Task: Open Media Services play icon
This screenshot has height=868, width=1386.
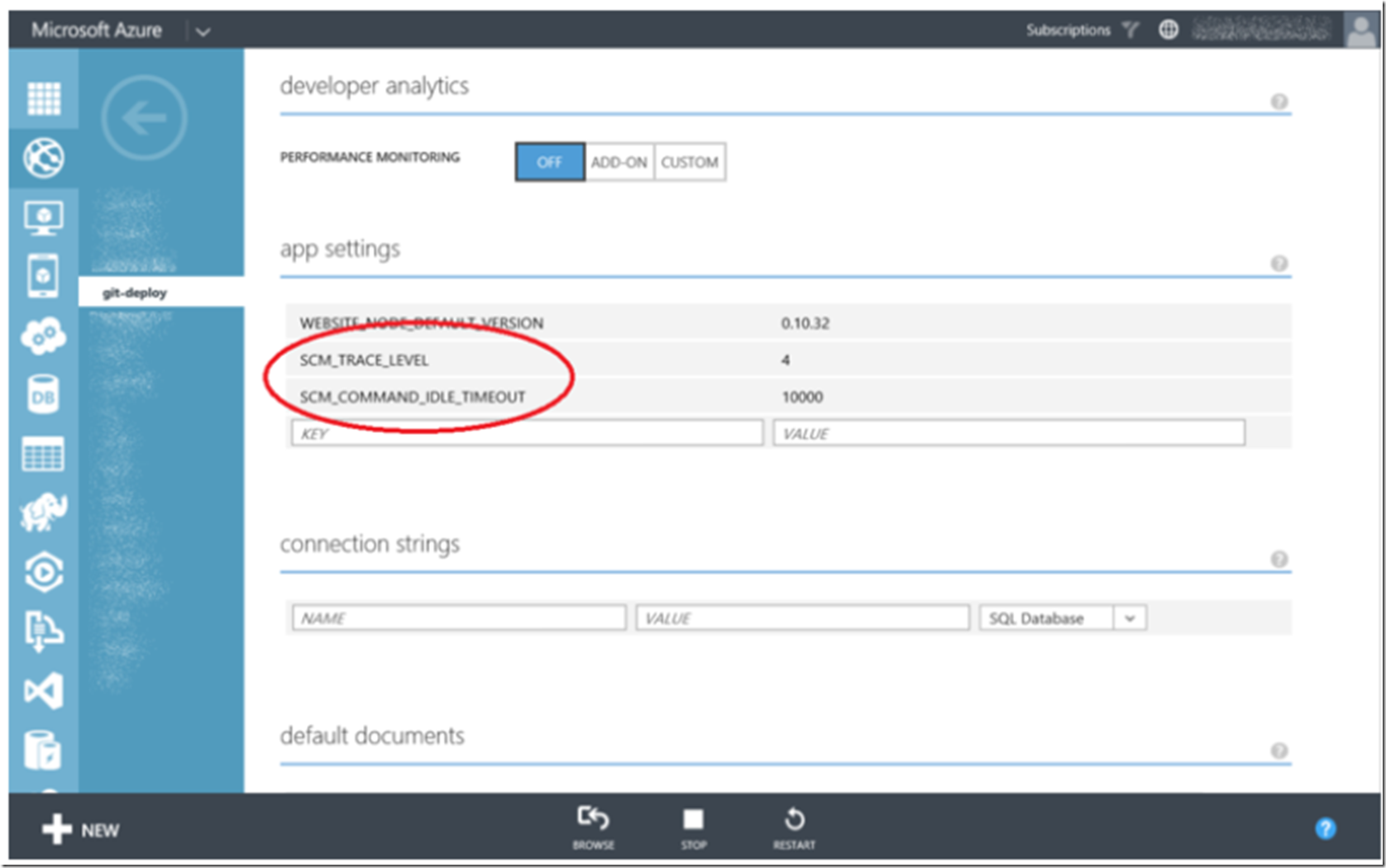Action: pos(43,572)
